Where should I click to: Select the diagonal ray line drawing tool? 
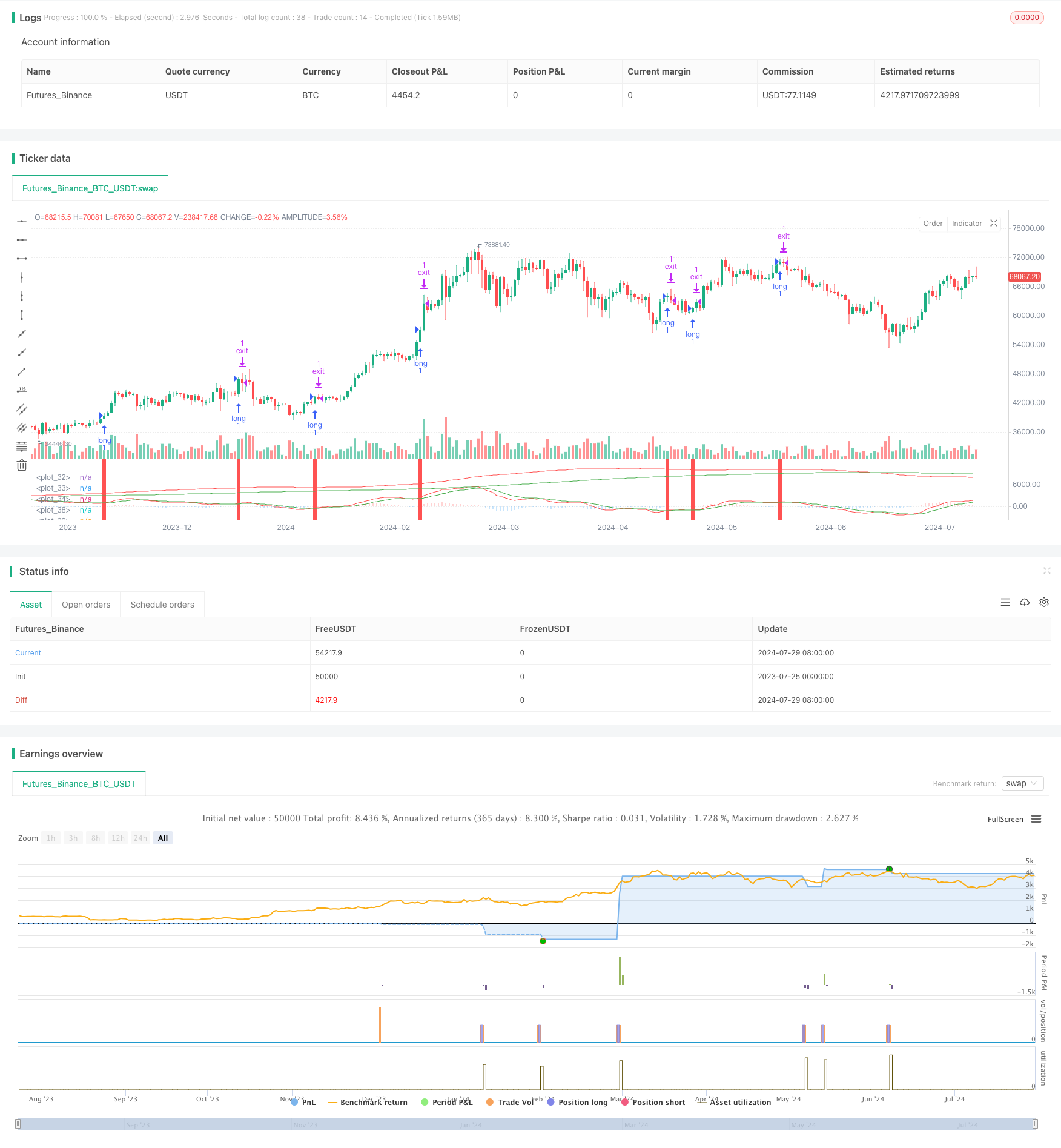point(22,353)
